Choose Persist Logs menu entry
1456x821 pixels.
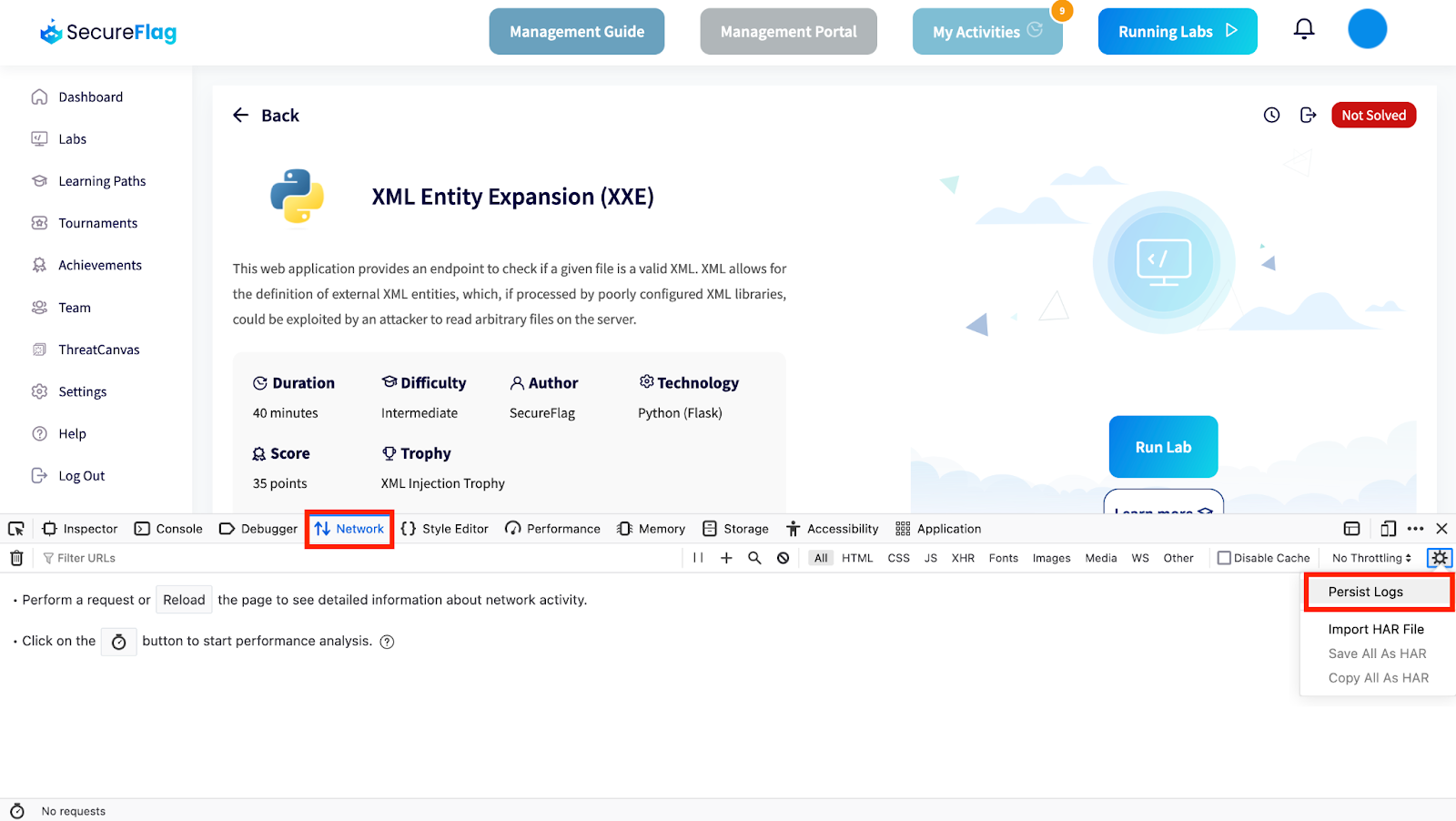(1379, 592)
